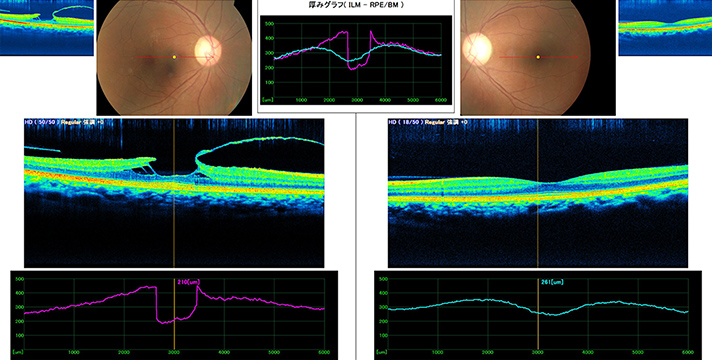Click the yellow fovea marker on right eye fundus
The height and width of the screenshot is (360, 712).
(x=174, y=57)
